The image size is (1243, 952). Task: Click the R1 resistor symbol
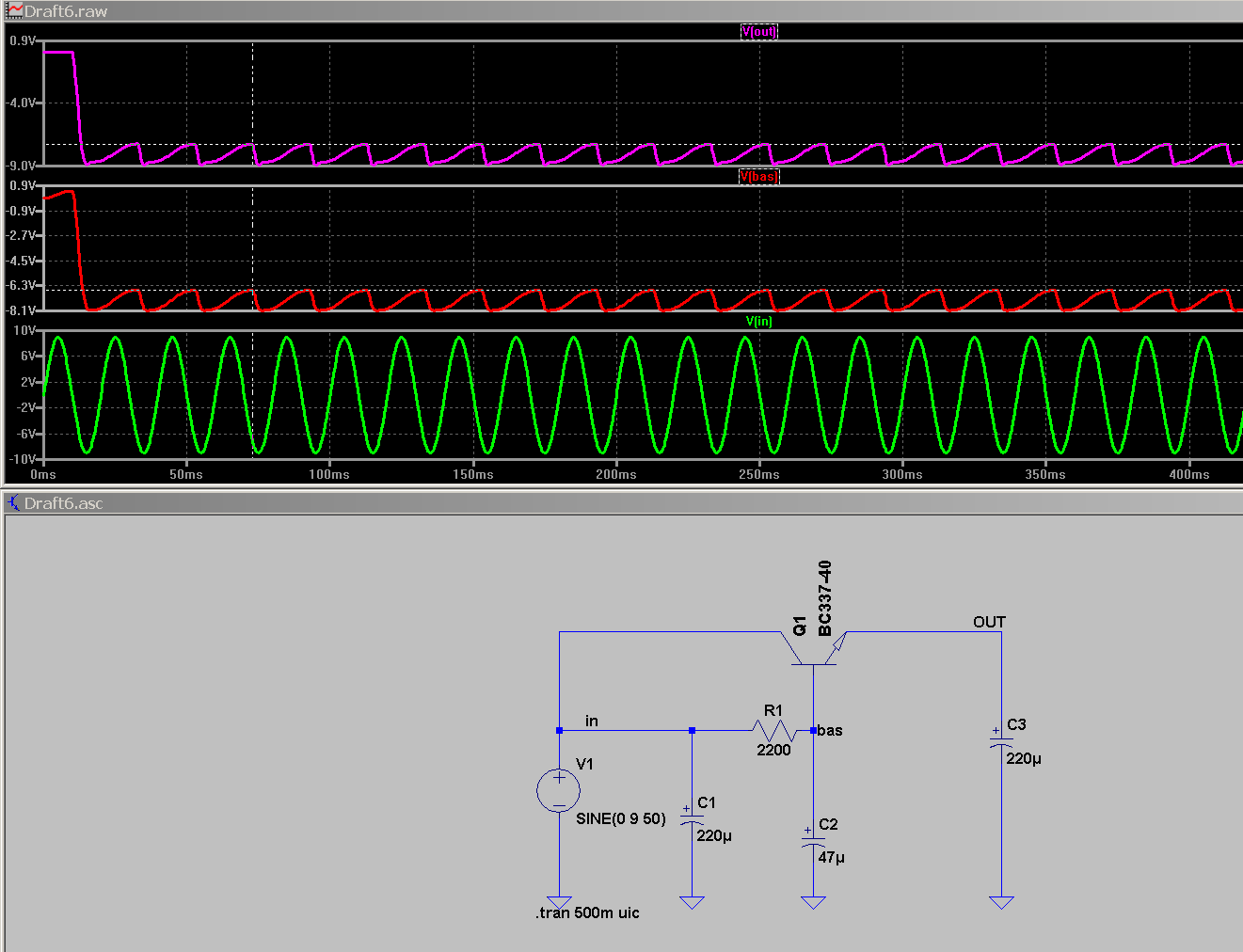tap(773, 730)
